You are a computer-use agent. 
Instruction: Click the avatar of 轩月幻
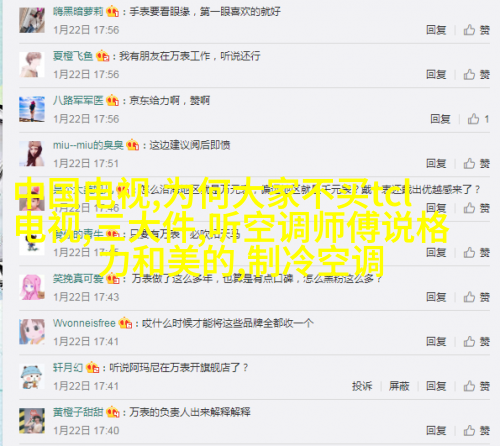pos(32,377)
